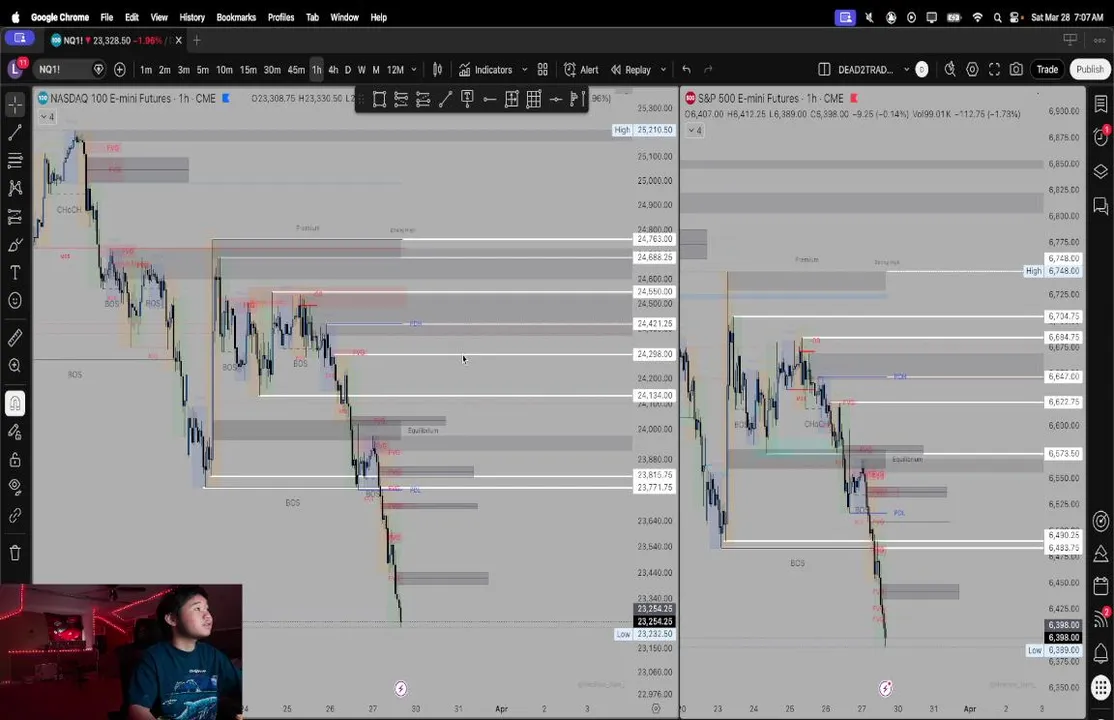Screen dimensions: 1114x720
Task: Open indicator templates four-squares icon
Action: pyautogui.click(x=543, y=69)
